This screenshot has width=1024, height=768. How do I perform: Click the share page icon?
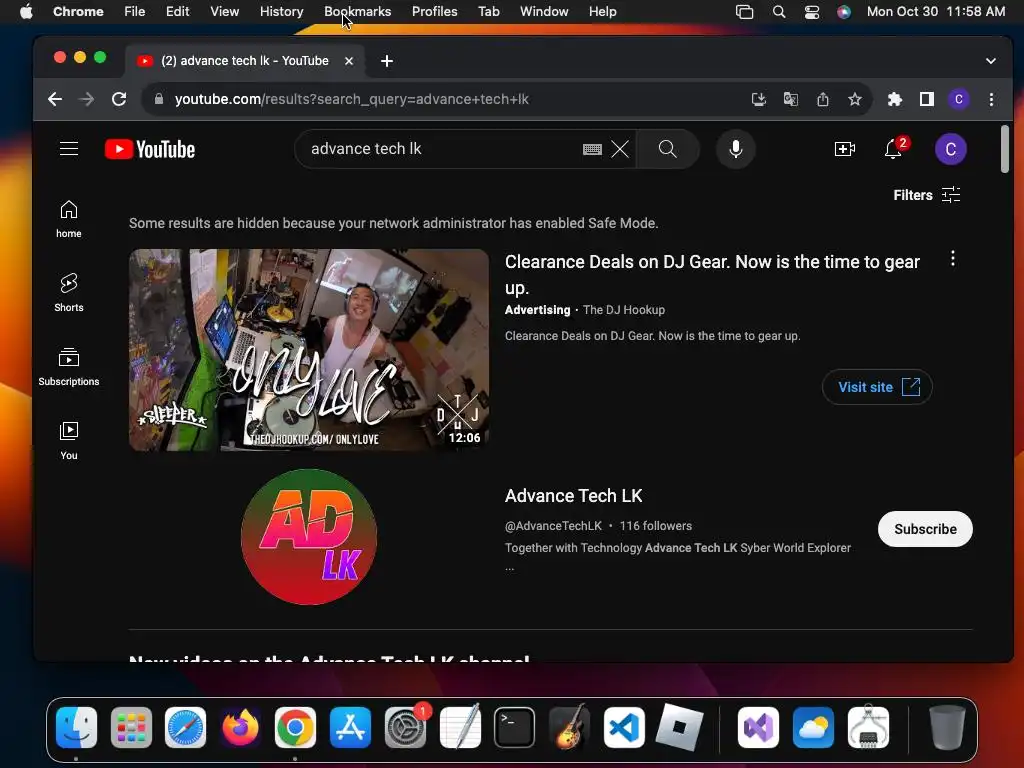coord(823,99)
